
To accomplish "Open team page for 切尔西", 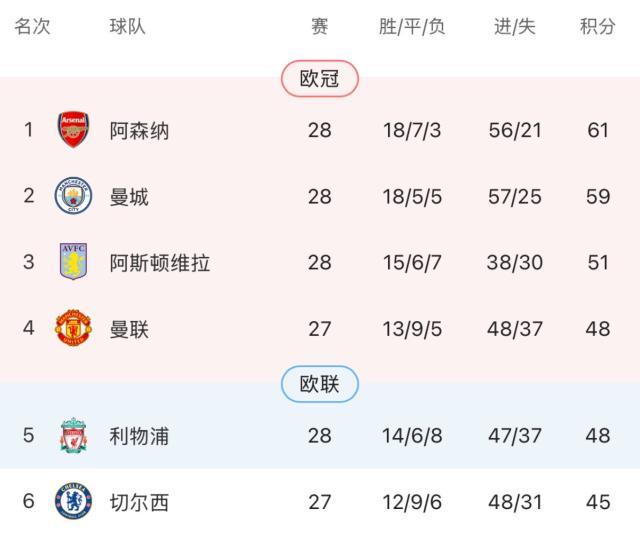I will tap(139, 502).
